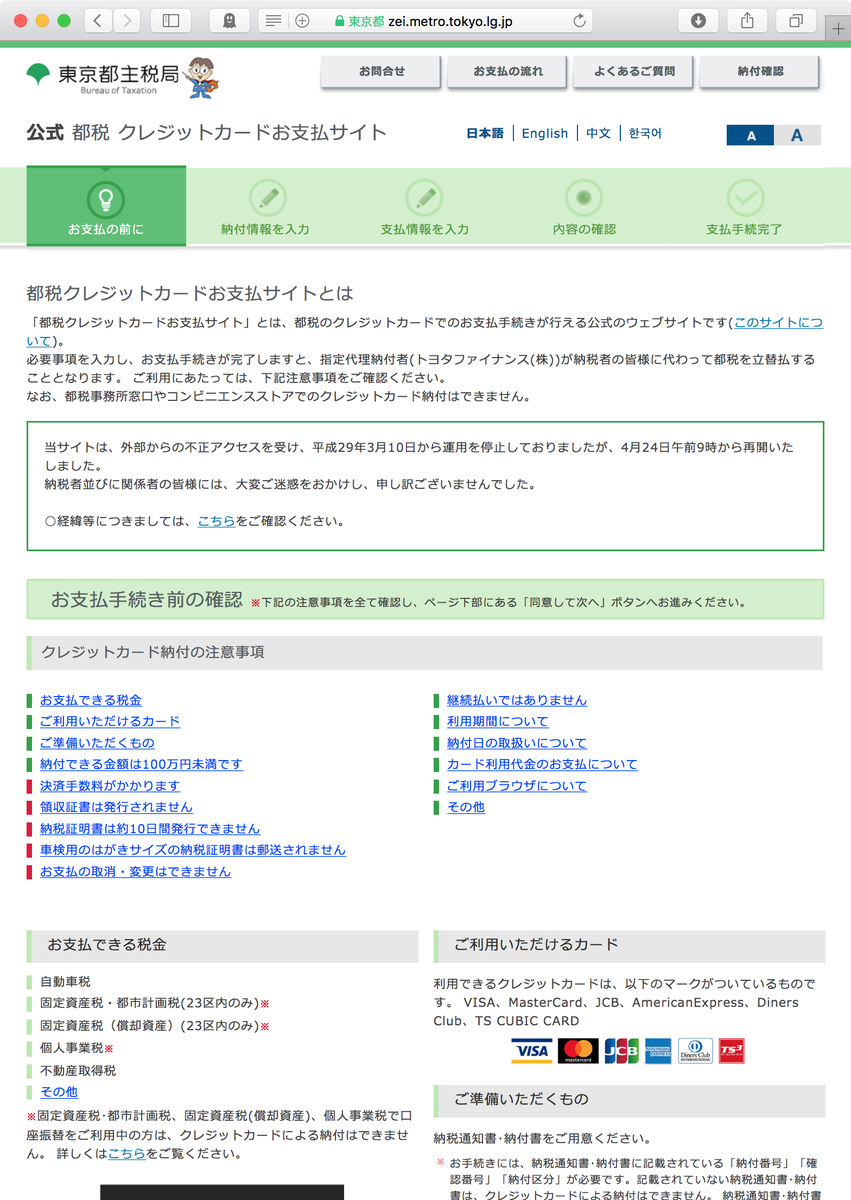Select the お支払の前に step tab
The height and width of the screenshot is (1200, 851).
coord(106,206)
